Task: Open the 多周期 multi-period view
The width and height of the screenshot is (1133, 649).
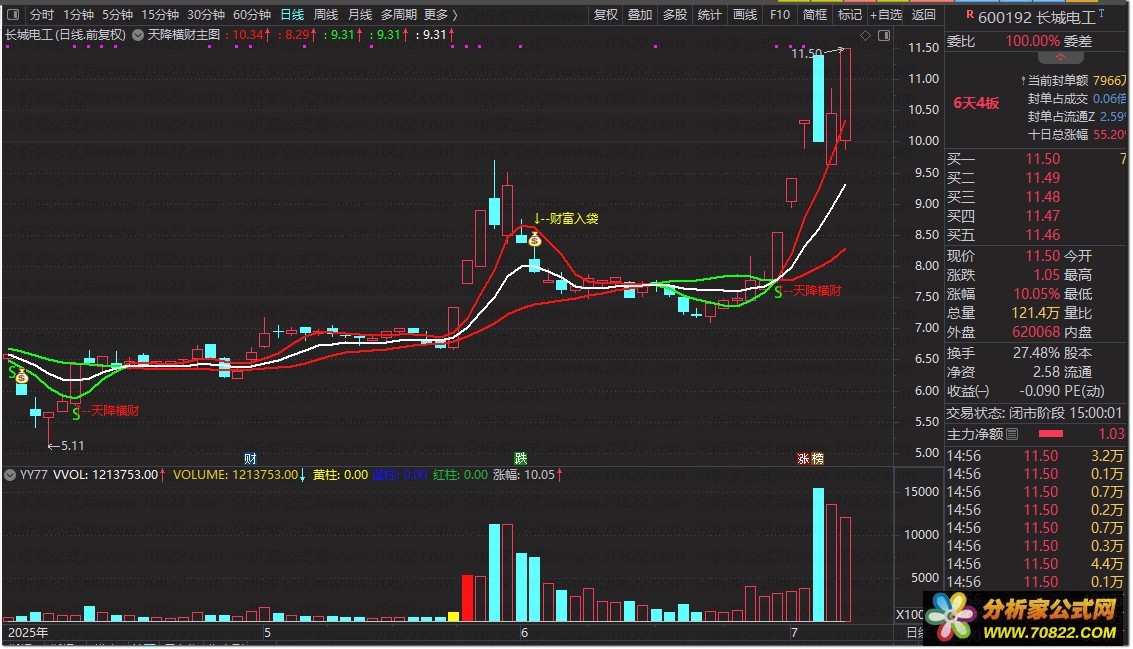Action: [x=399, y=14]
